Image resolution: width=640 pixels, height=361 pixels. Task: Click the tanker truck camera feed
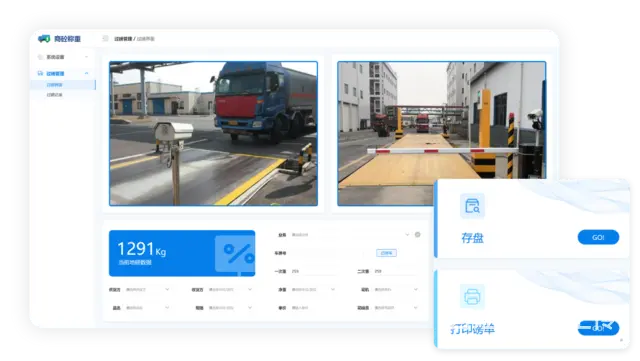pyautogui.click(x=213, y=134)
